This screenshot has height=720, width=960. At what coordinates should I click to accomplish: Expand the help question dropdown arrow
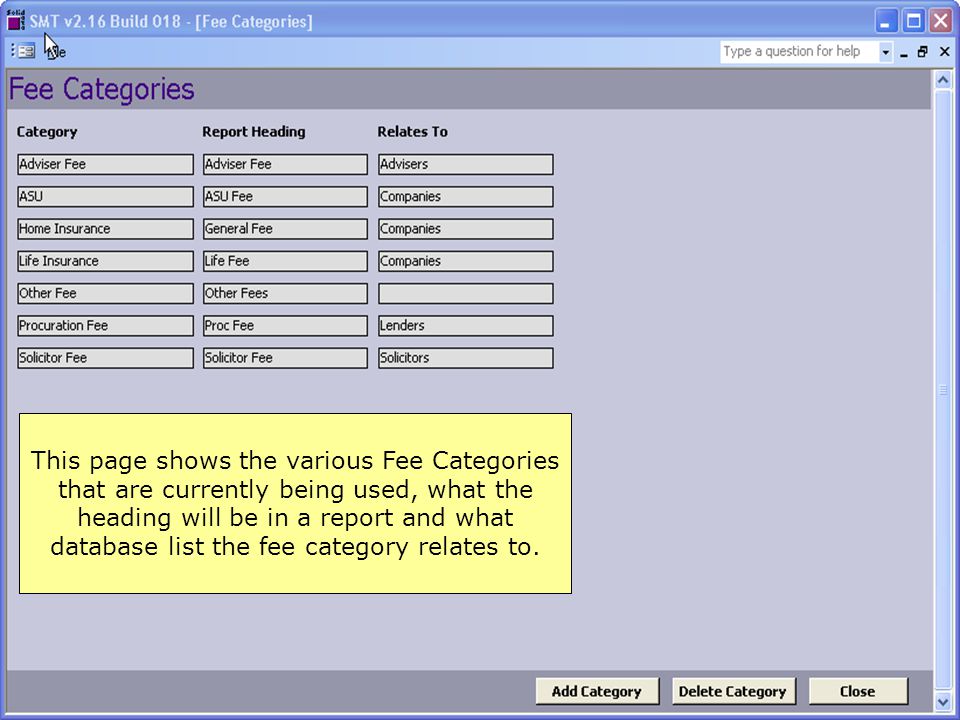885,52
